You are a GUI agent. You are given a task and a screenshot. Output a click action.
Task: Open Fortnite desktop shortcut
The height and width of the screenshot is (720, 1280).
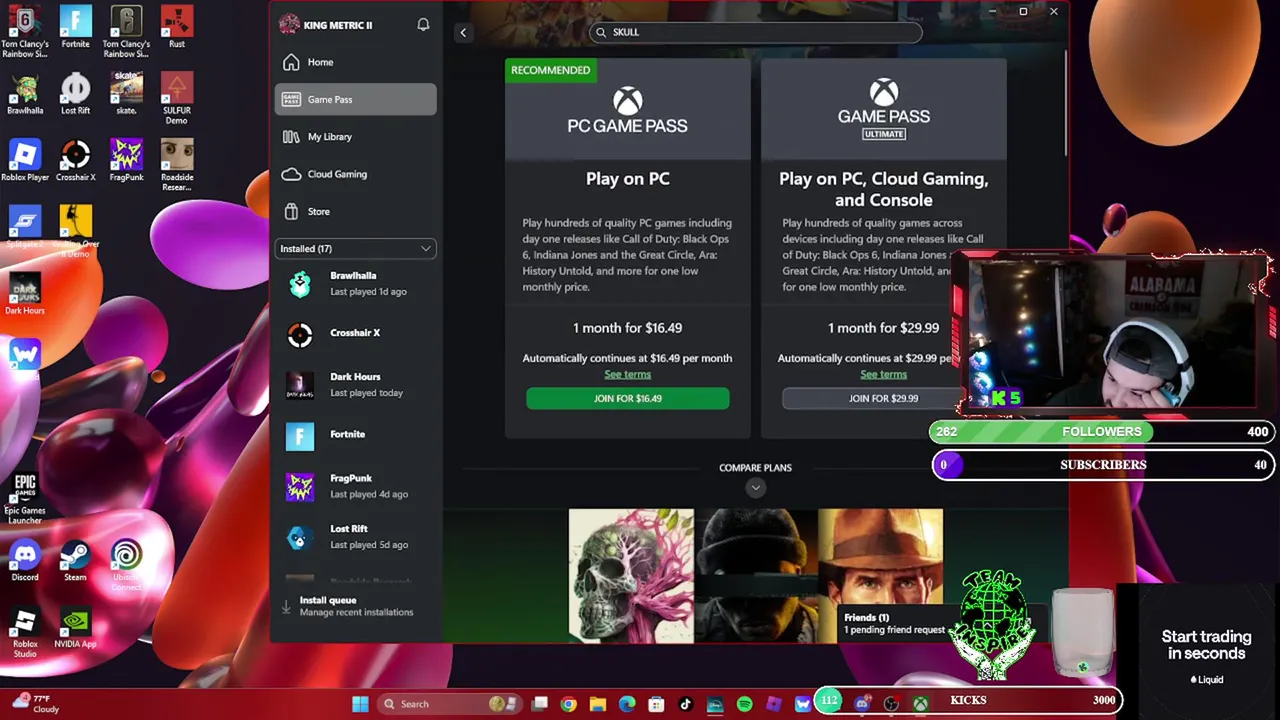75,28
